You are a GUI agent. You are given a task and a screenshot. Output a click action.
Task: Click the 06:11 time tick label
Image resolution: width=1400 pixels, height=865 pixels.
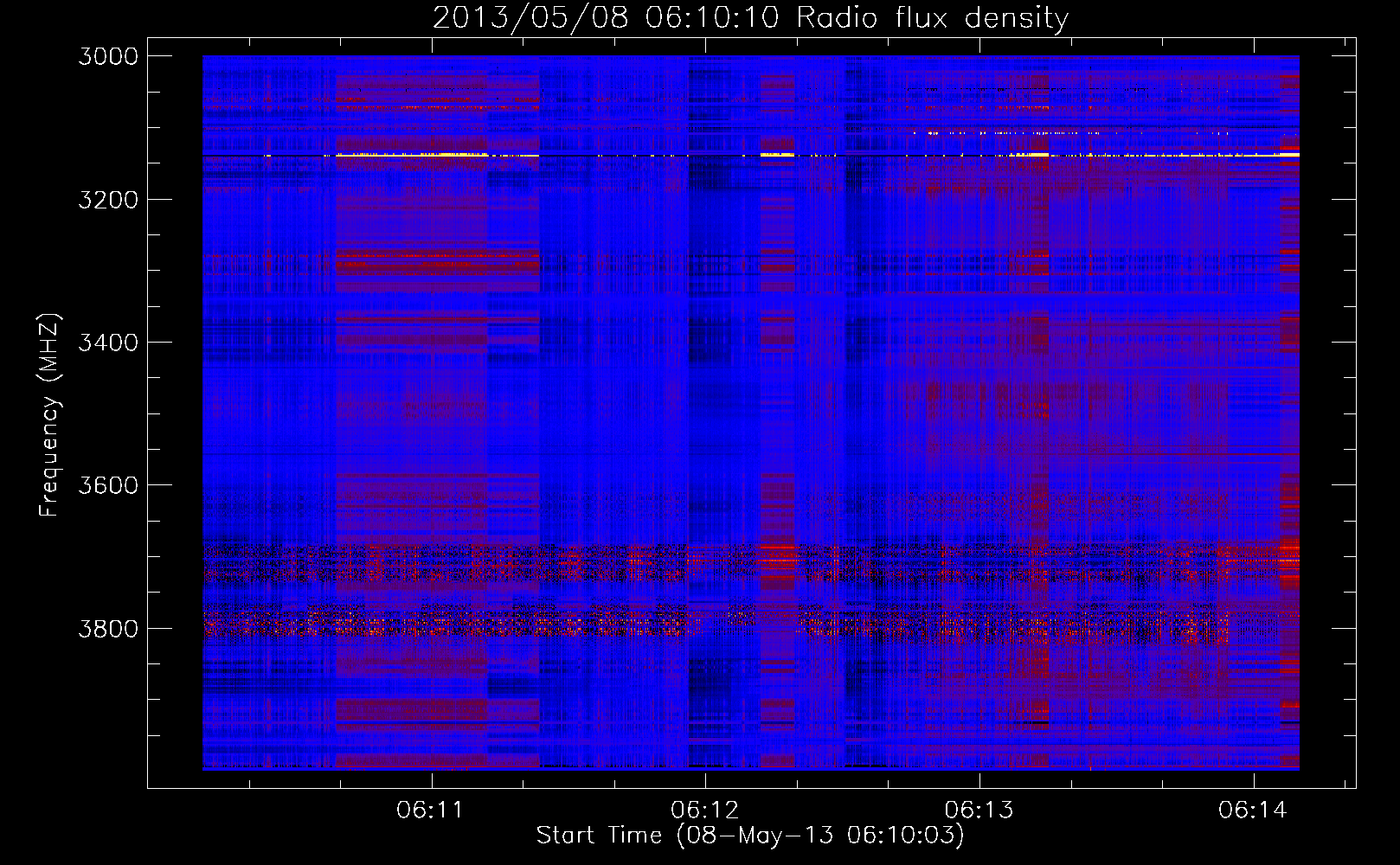pyautogui.click(x=430, y=811)
